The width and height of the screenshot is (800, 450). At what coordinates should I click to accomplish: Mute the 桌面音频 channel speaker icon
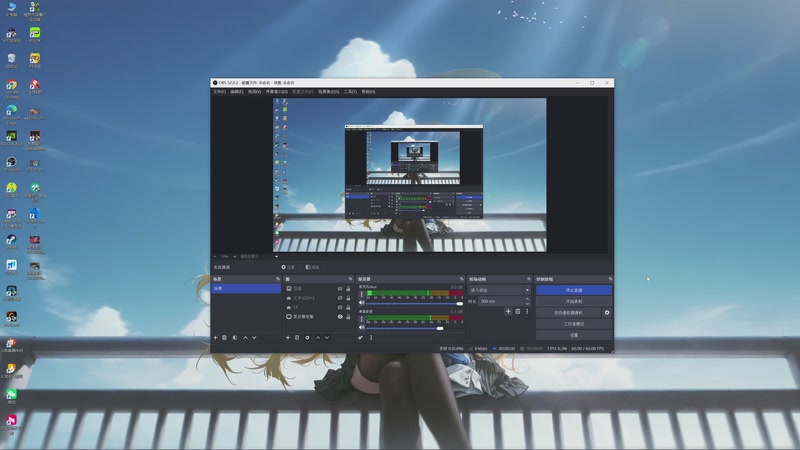(x=362, y=327)
